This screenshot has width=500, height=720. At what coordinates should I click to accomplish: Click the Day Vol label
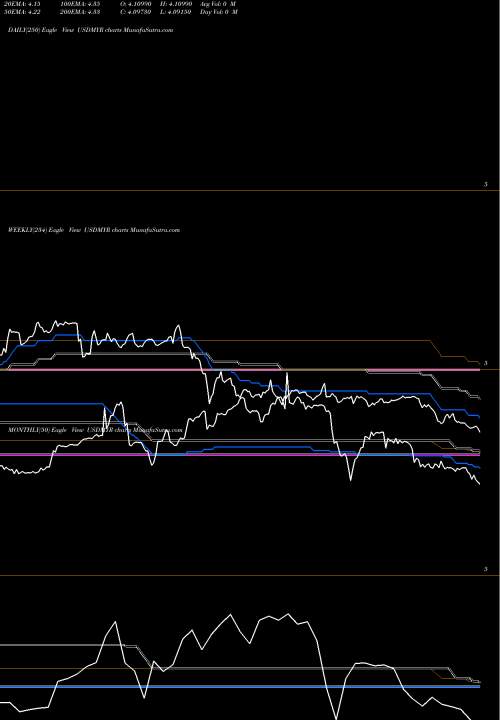(x=219, y=12)
